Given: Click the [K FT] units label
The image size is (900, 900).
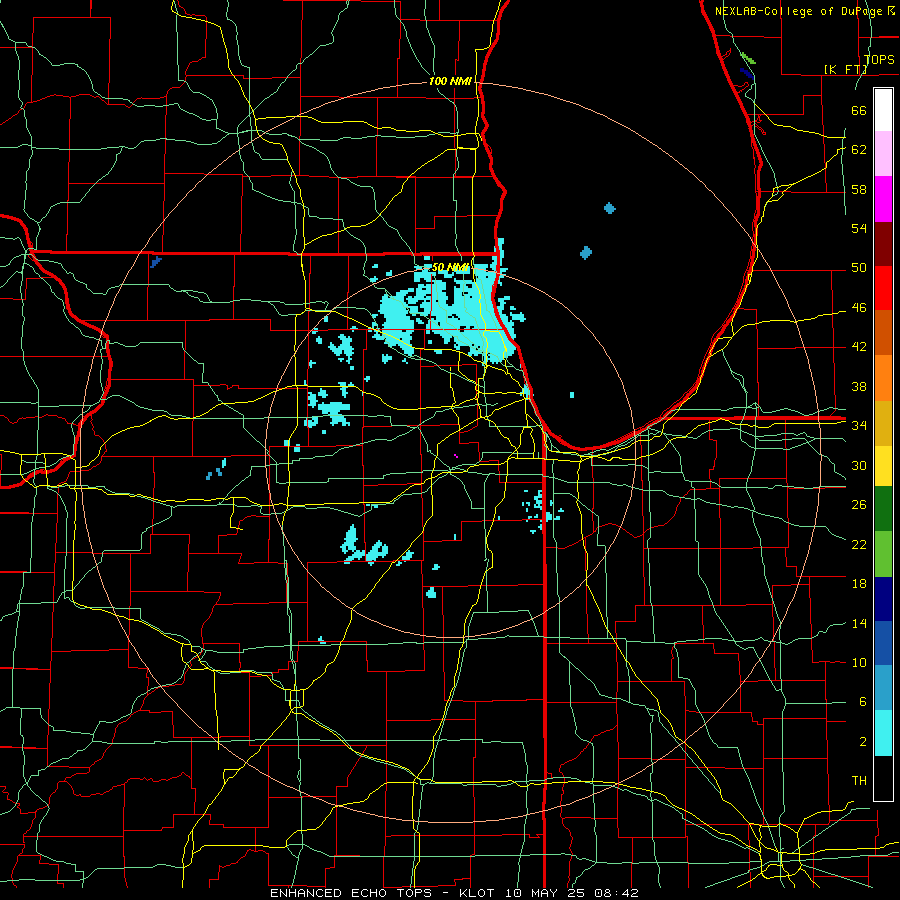Looking at the screenshot, I should 845,69.
